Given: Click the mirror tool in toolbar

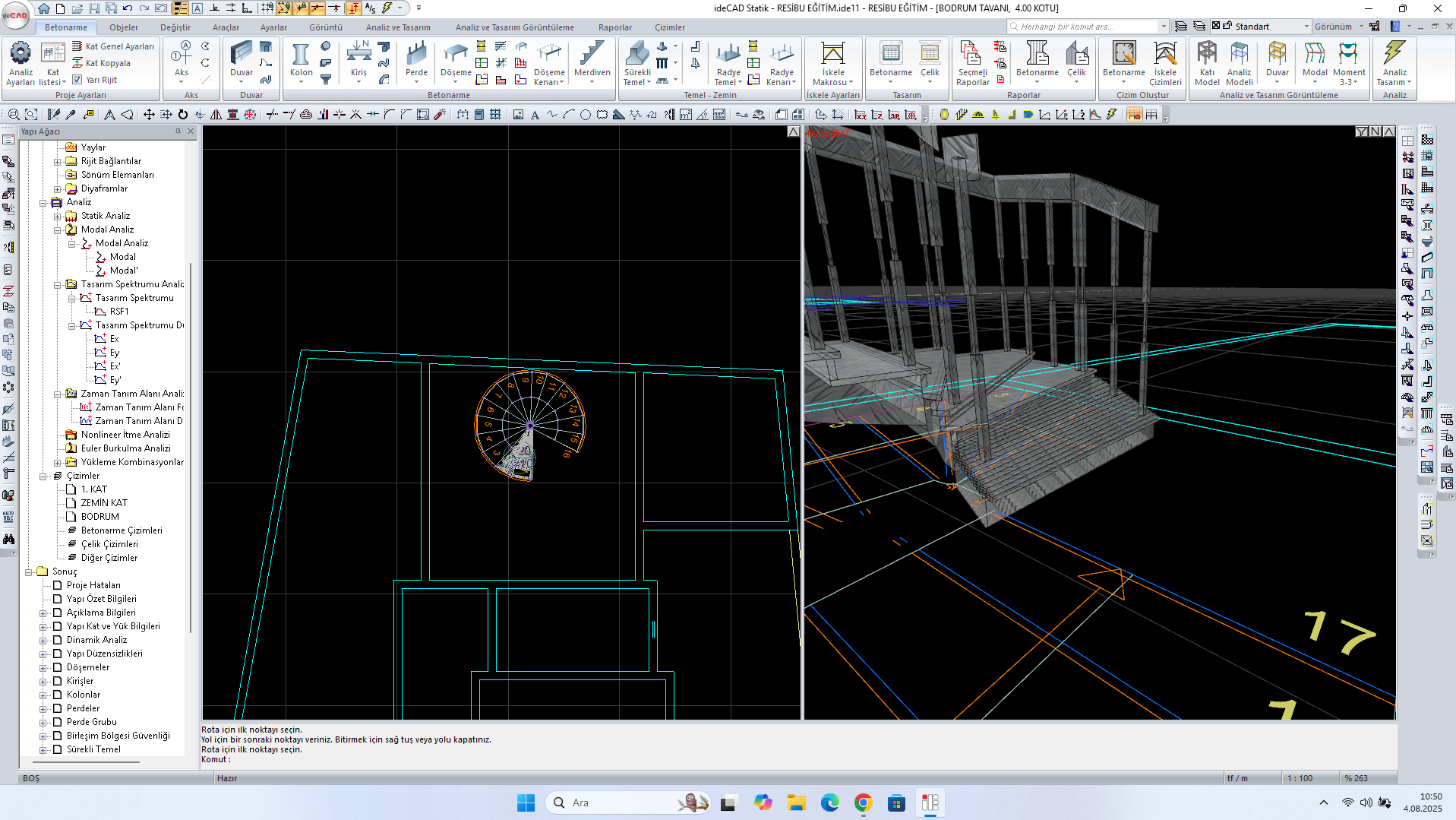Looking at the screenshot, I should [x=216, y=115].
